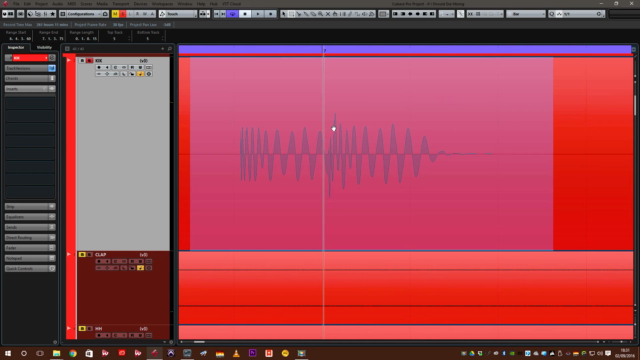
Task: Select the Draw pencil tool
Action: click(x=349, y=14)
